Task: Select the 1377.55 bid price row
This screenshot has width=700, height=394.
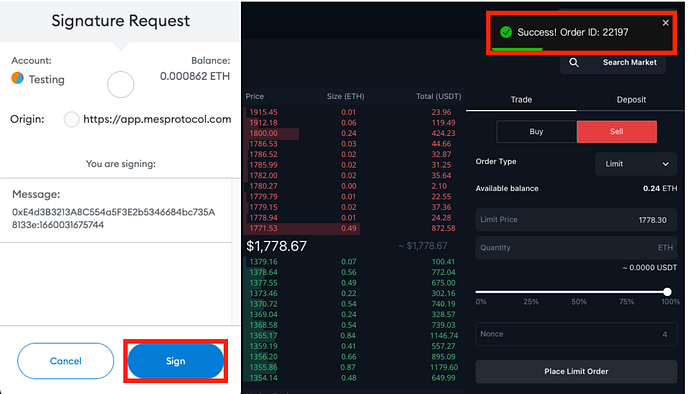Action: [354, 283]
